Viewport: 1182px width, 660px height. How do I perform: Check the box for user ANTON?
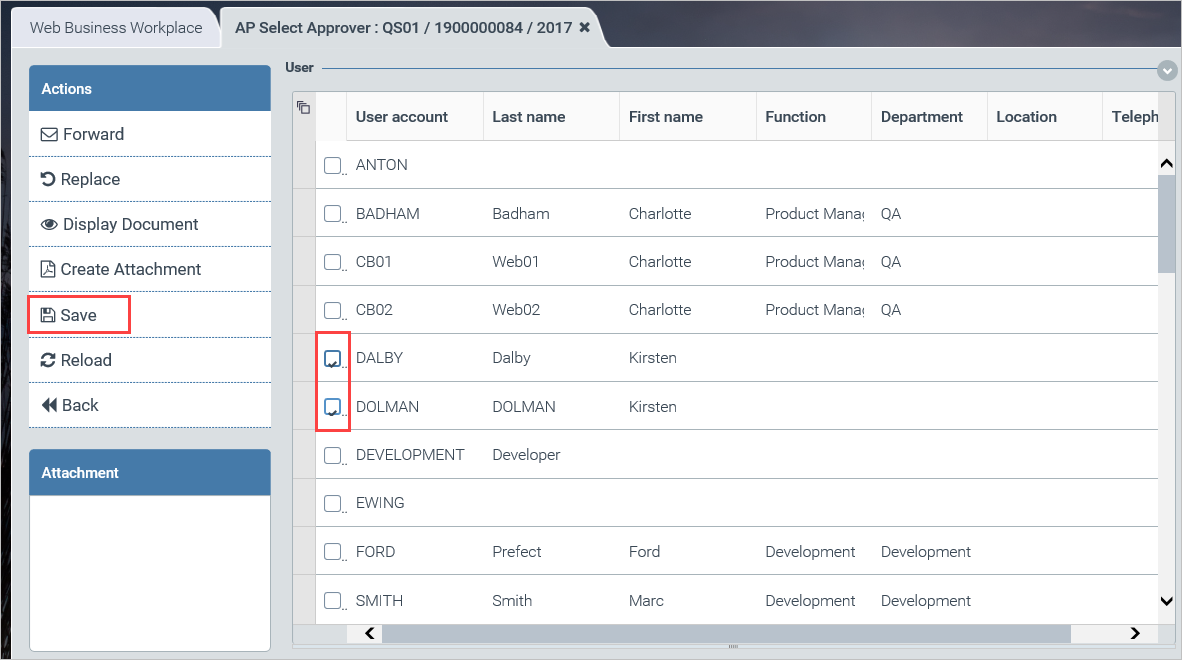pos(333,165)
